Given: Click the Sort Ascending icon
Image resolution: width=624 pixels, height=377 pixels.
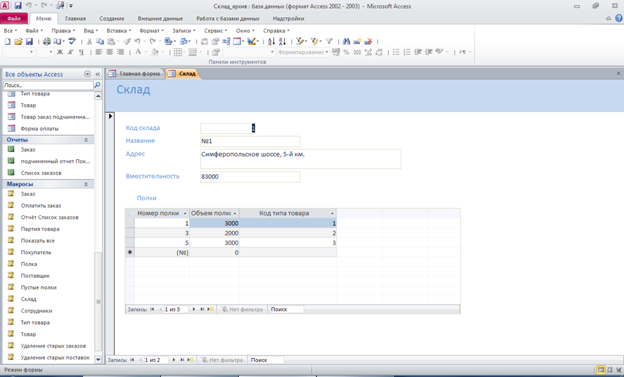Looking at the screenshot, I should pyautogui.click(x=271, y=41).
